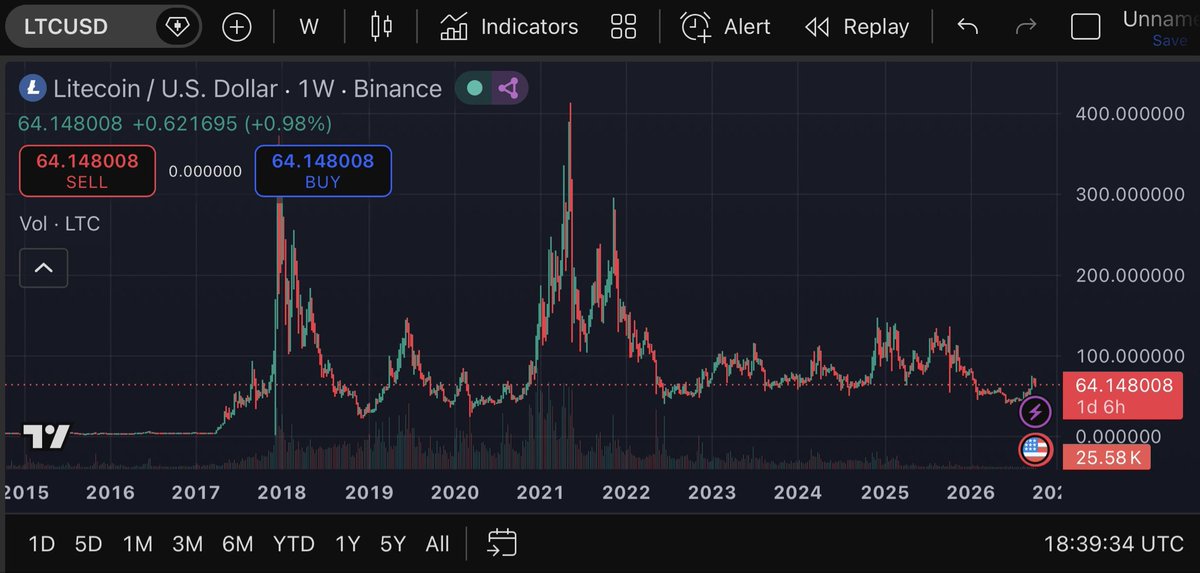Select the 5Y time range
1200x573 pixels.
[392, 544]
